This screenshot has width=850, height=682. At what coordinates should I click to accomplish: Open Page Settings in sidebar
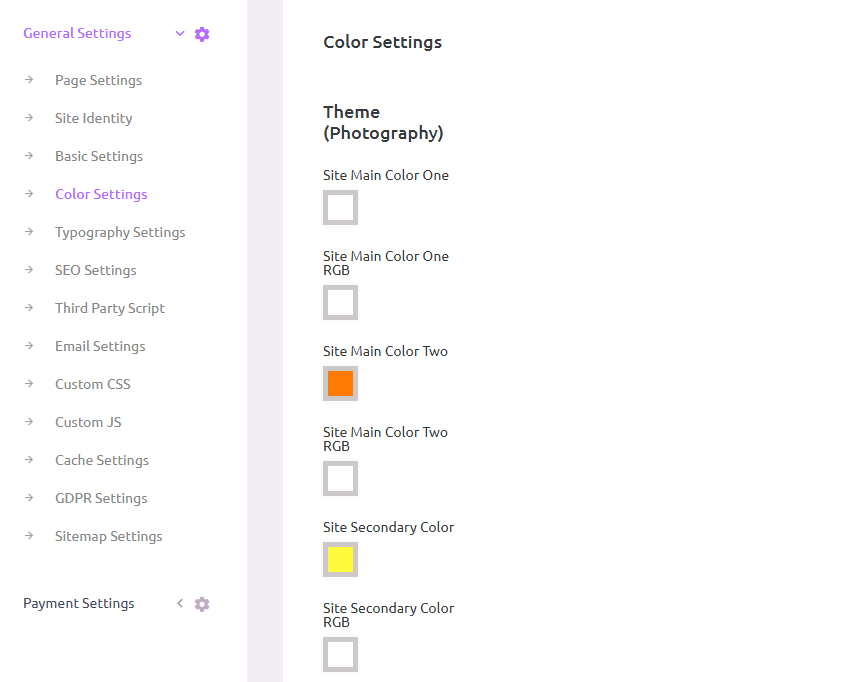coord(98,80)
